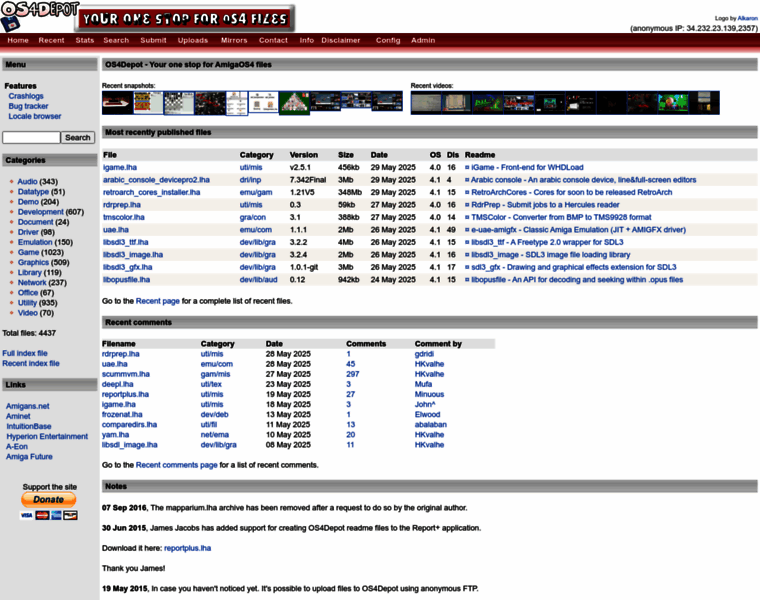This screenshot has width=760, height=600.
Task: Visit the Amigans.net link
Action: pyautogui.click(x=28, y=406)
